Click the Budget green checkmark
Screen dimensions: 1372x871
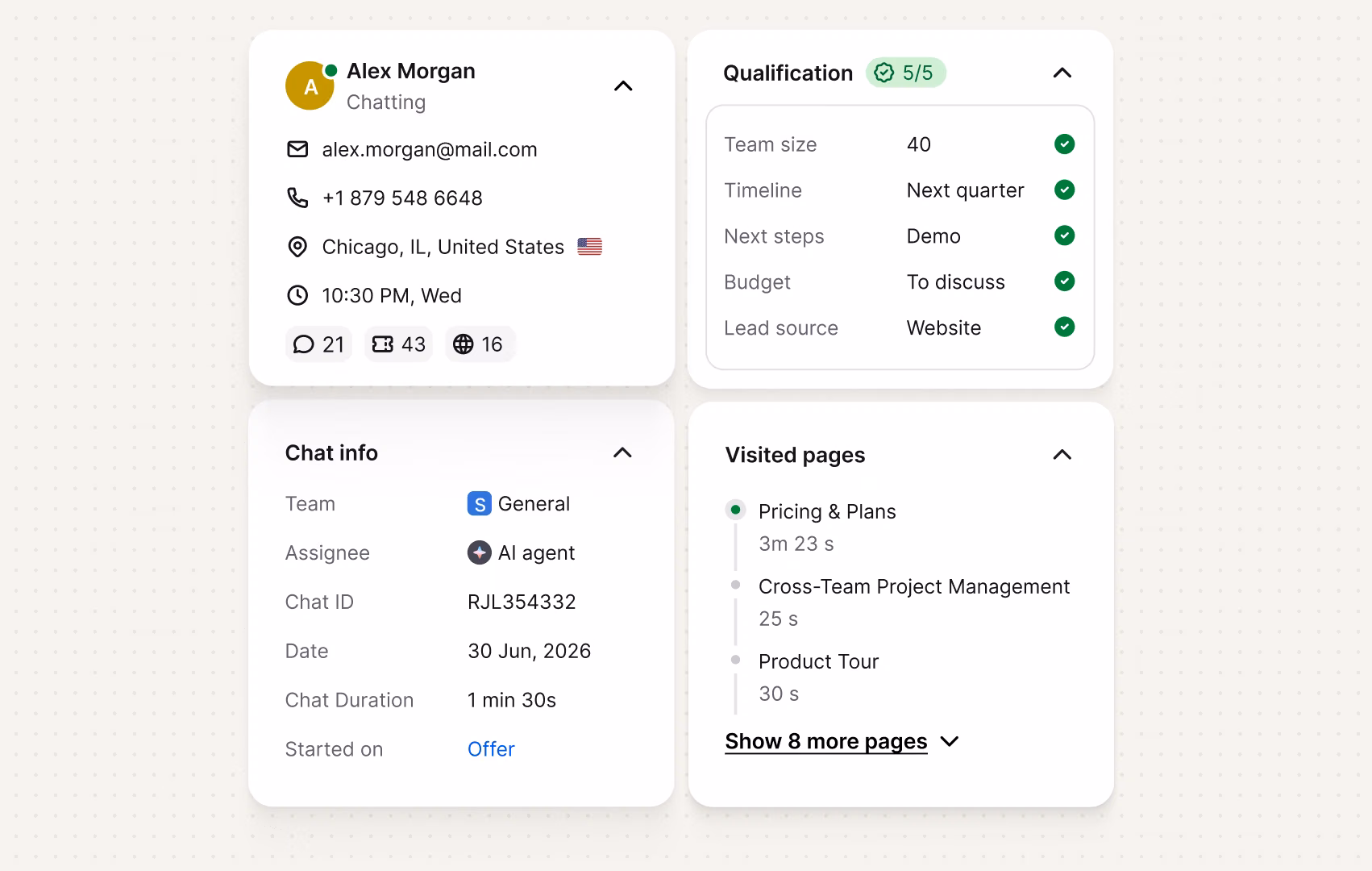pyautogui.click(x=1064, y=281)
